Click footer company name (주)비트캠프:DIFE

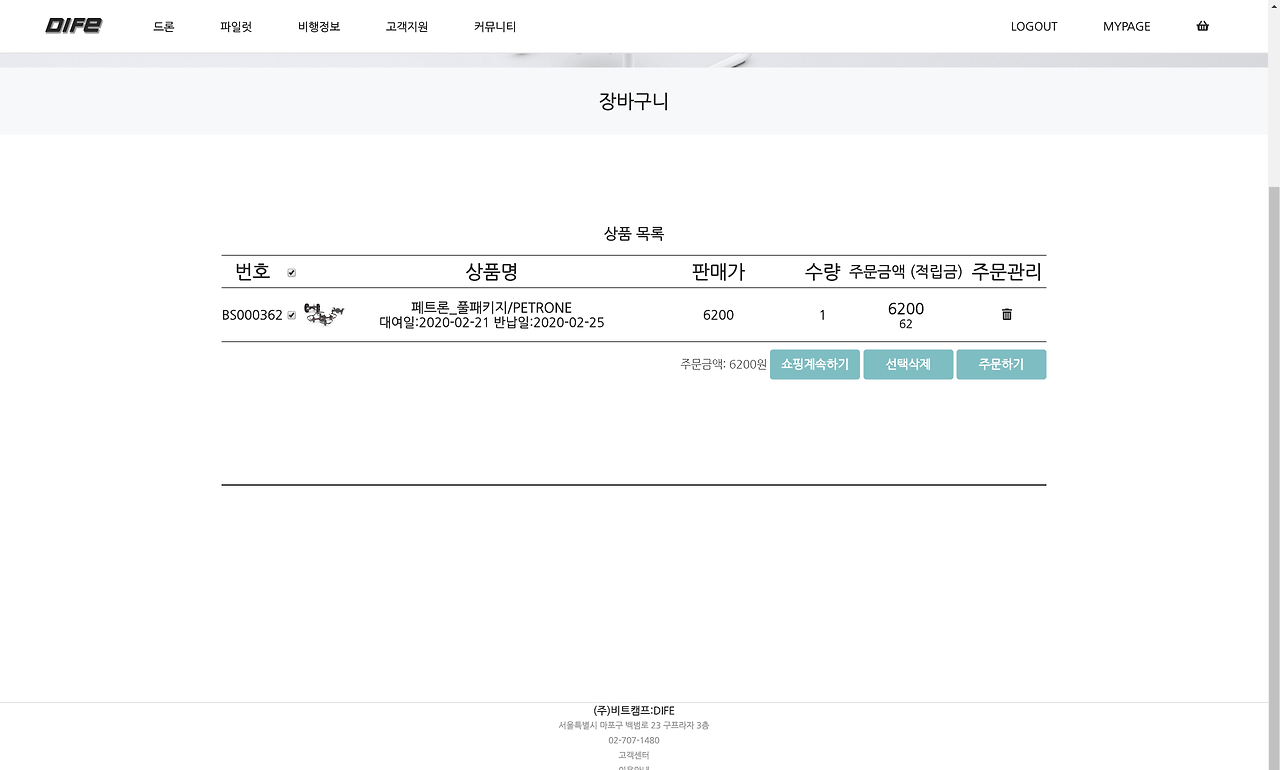click(634, 711)
